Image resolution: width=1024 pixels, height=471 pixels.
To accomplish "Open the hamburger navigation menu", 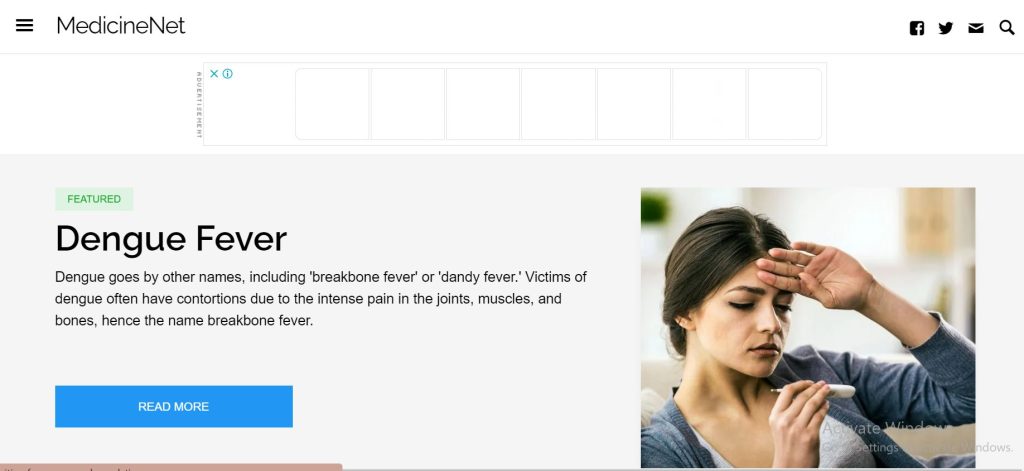I will 24,25.
